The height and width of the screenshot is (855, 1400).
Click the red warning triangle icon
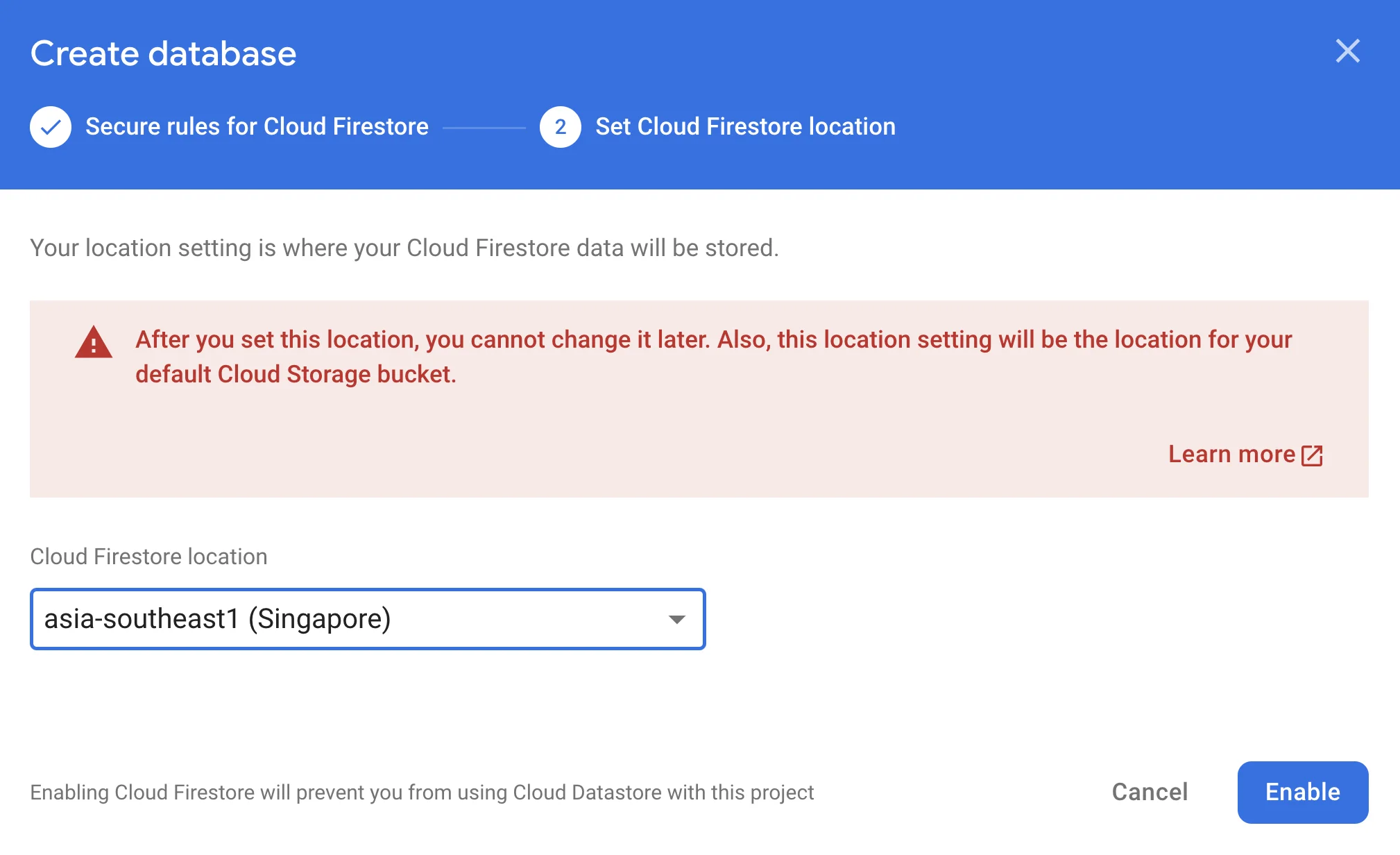94,342
